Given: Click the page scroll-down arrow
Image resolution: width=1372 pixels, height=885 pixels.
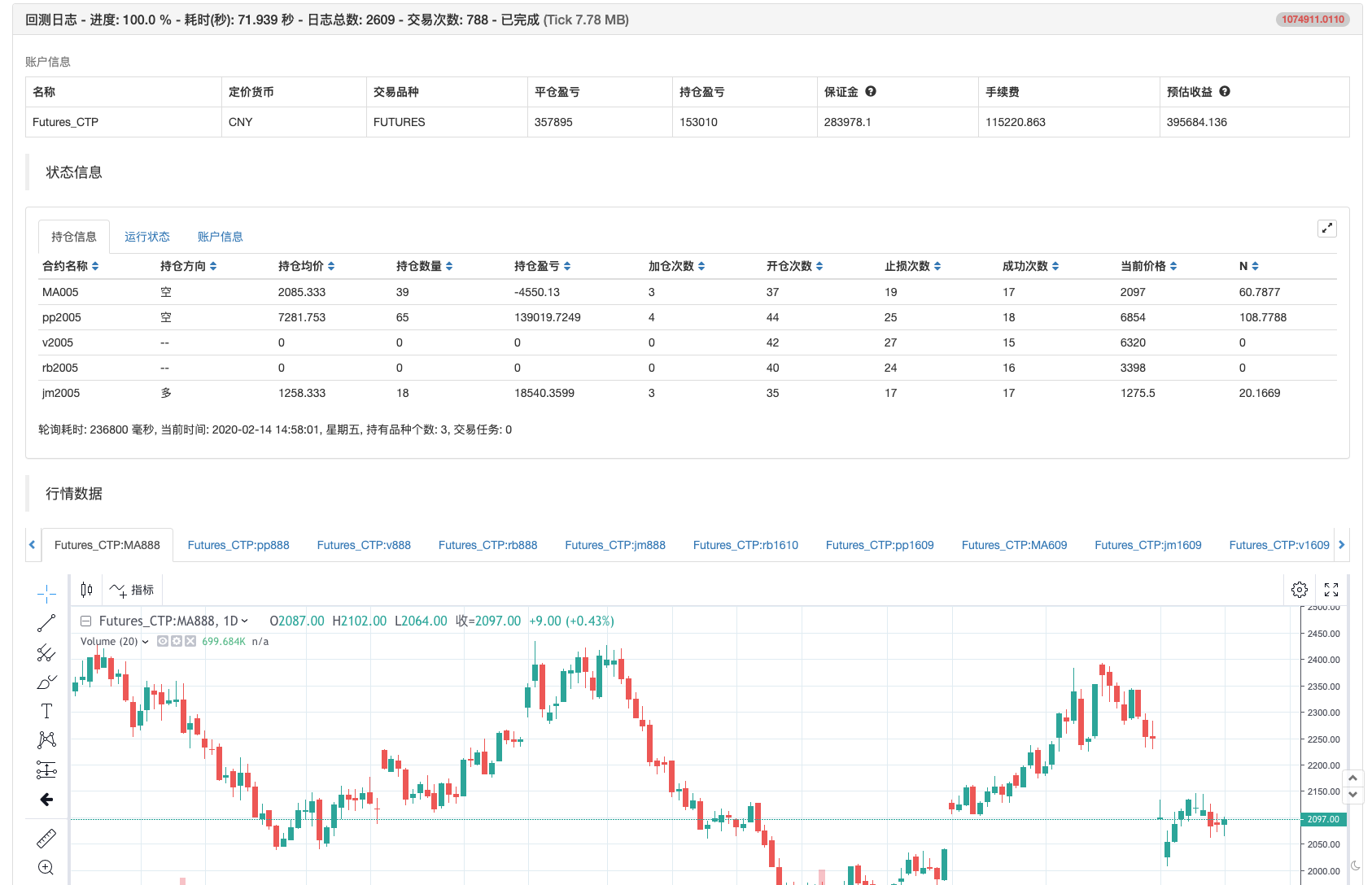Looking at the screenshot, I should click(1352, 795).
